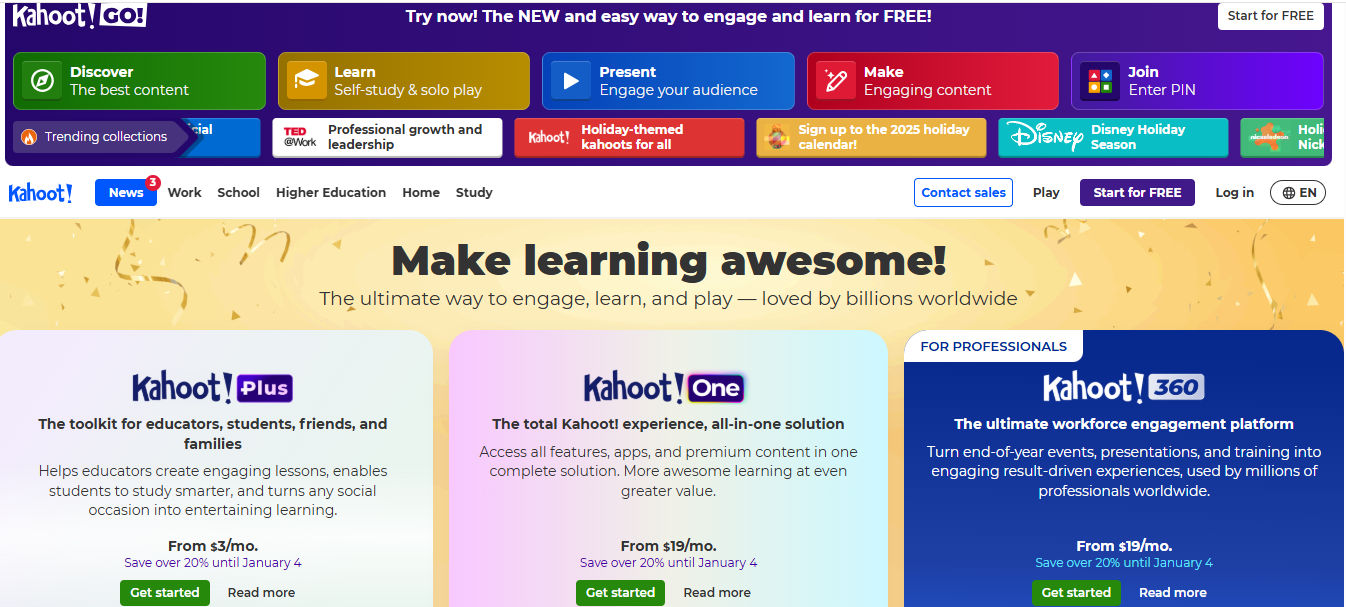Screen dimensions: 1346x607
Task: Open the Discover best content card
Action: [139, 81]
